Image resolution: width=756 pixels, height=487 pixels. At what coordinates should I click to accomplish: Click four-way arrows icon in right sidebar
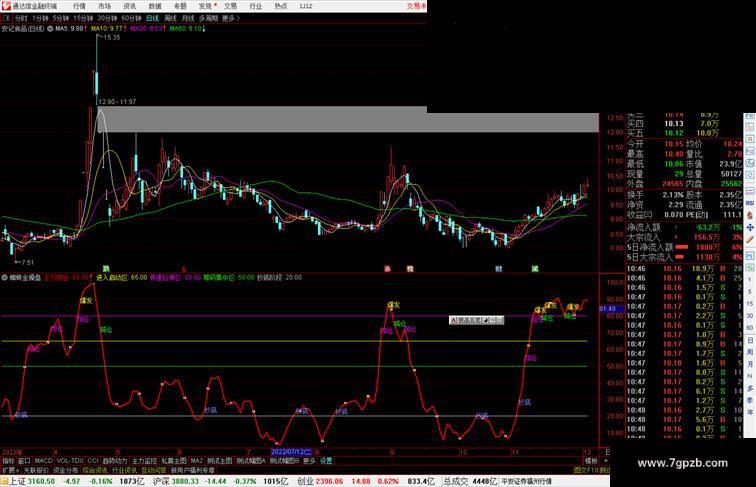750,227
